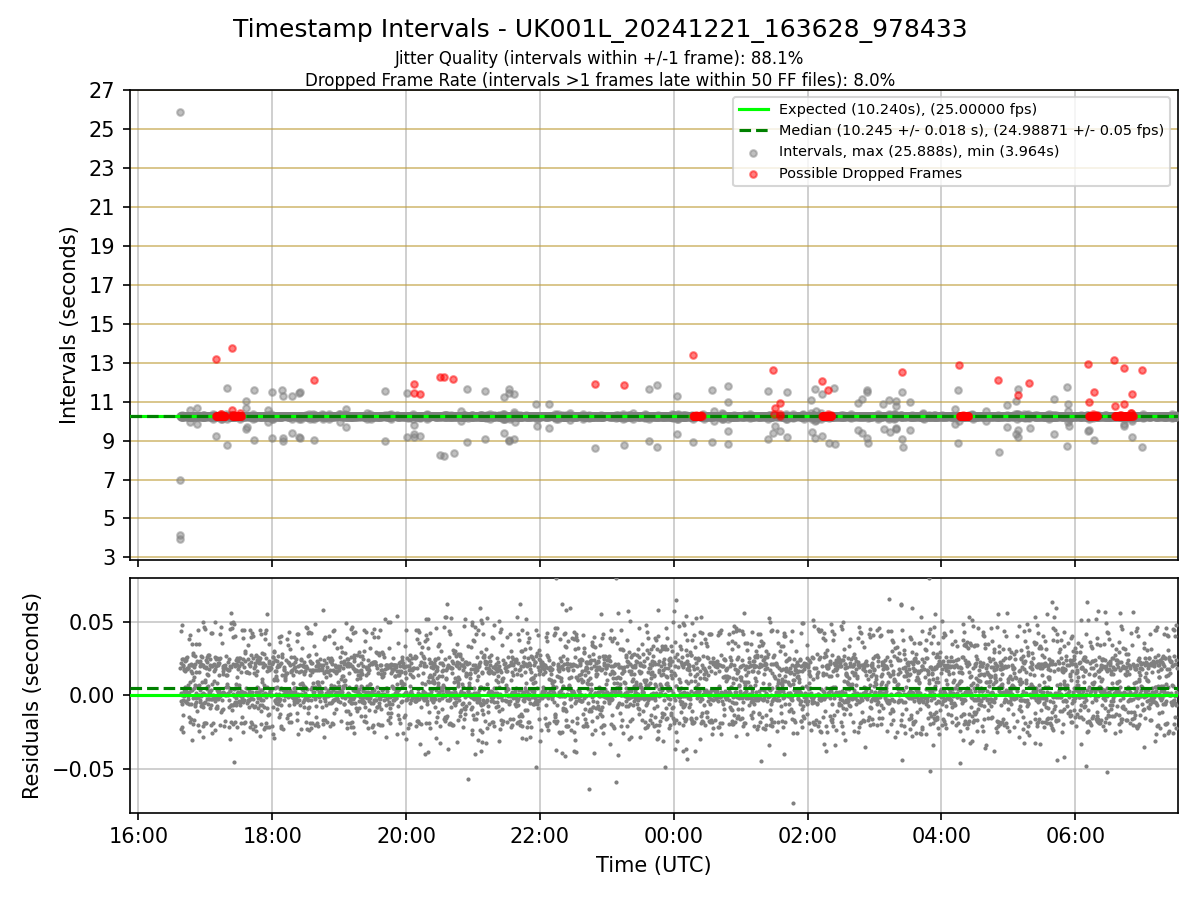Select legend entry 'Median (10.245 +/- 0.018 s)'

971,130
